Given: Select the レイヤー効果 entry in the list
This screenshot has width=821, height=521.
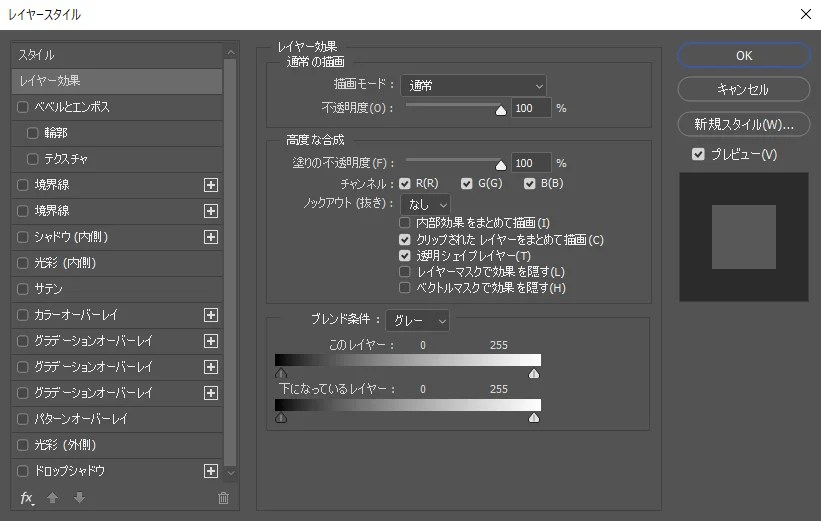Looking at the screenshot, I should coord(117,81).
